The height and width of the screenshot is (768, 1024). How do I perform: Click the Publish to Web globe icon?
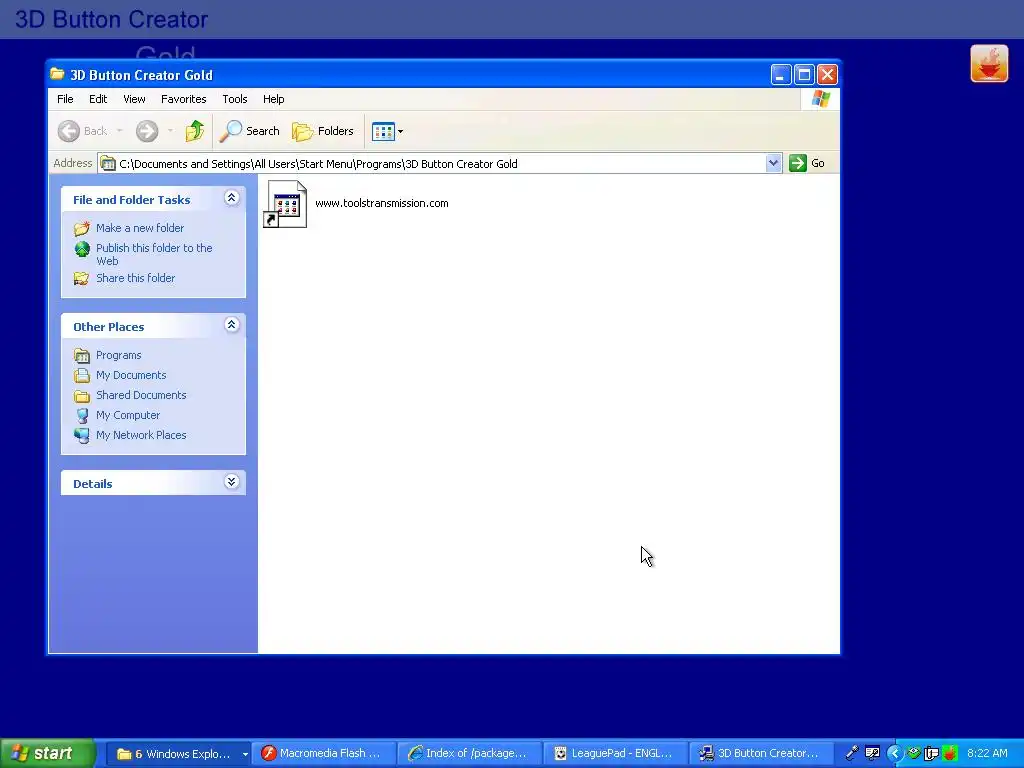[82, 249]
